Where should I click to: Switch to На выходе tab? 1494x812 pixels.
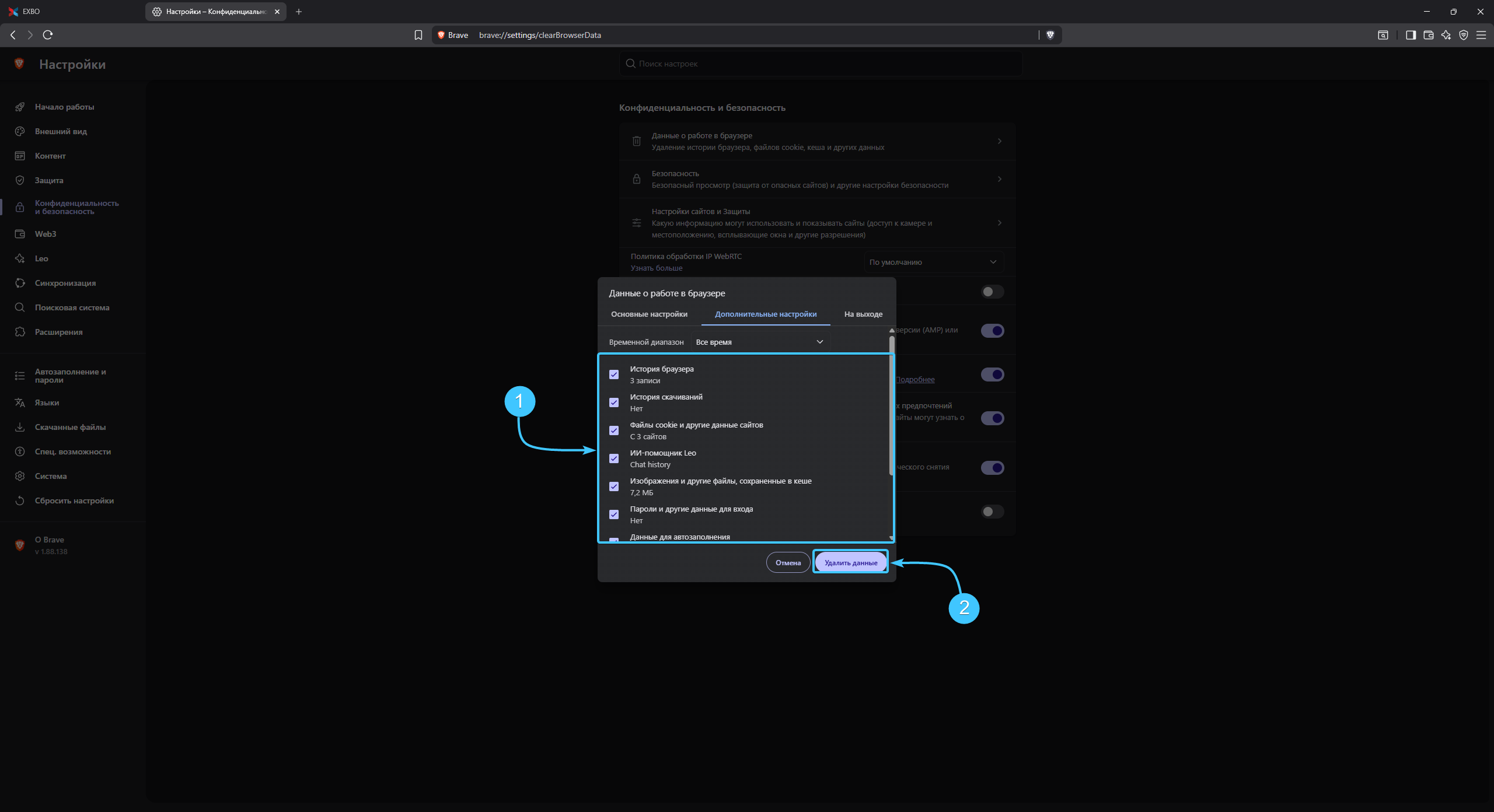[863, 314]
